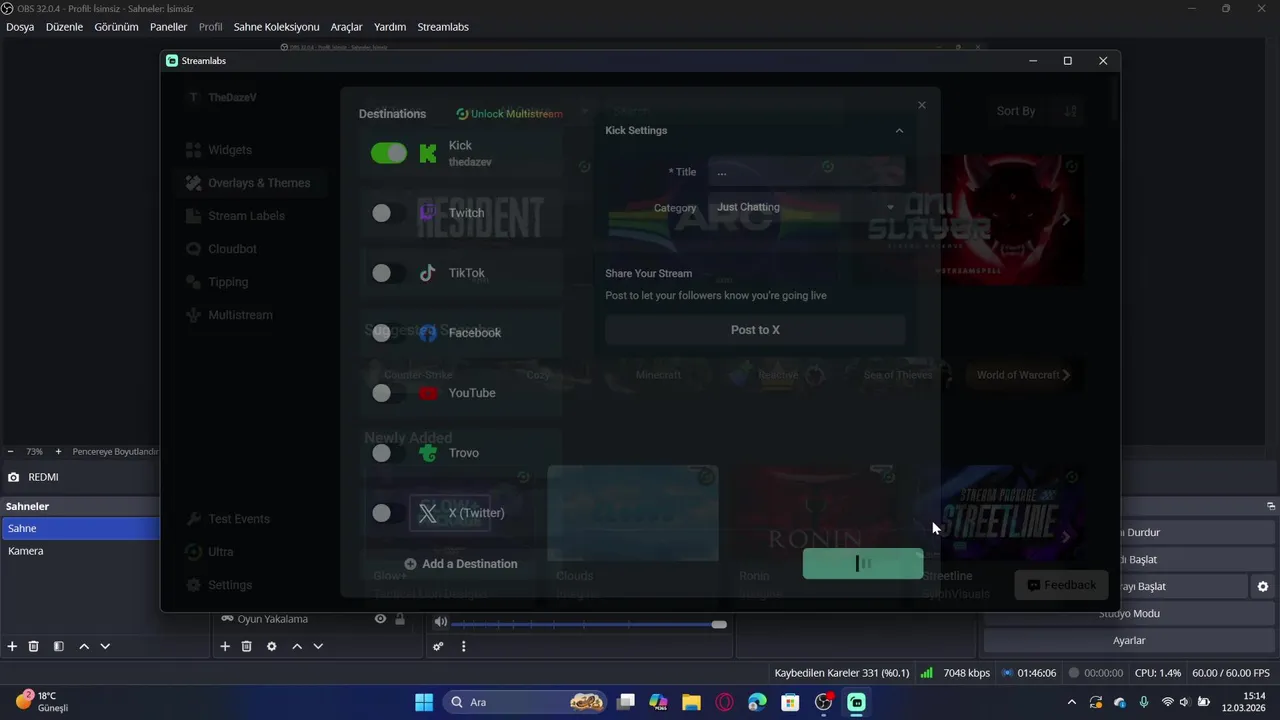Viewport: 1280px width, 720px height.
Task: Collapse the Kick Settings section chevron
Action: 899,131
